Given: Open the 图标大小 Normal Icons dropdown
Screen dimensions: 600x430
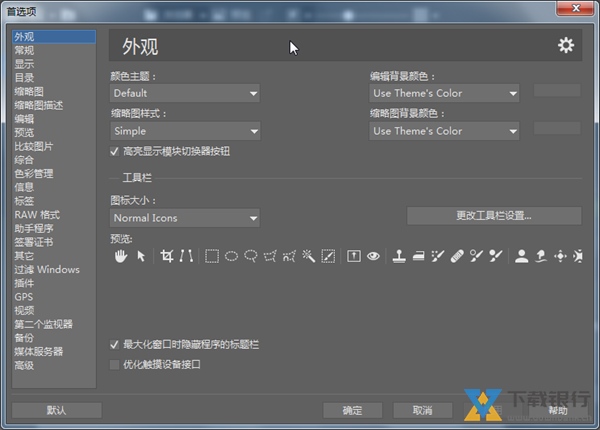Looking at the screenshot, I should tap(185, 218).
